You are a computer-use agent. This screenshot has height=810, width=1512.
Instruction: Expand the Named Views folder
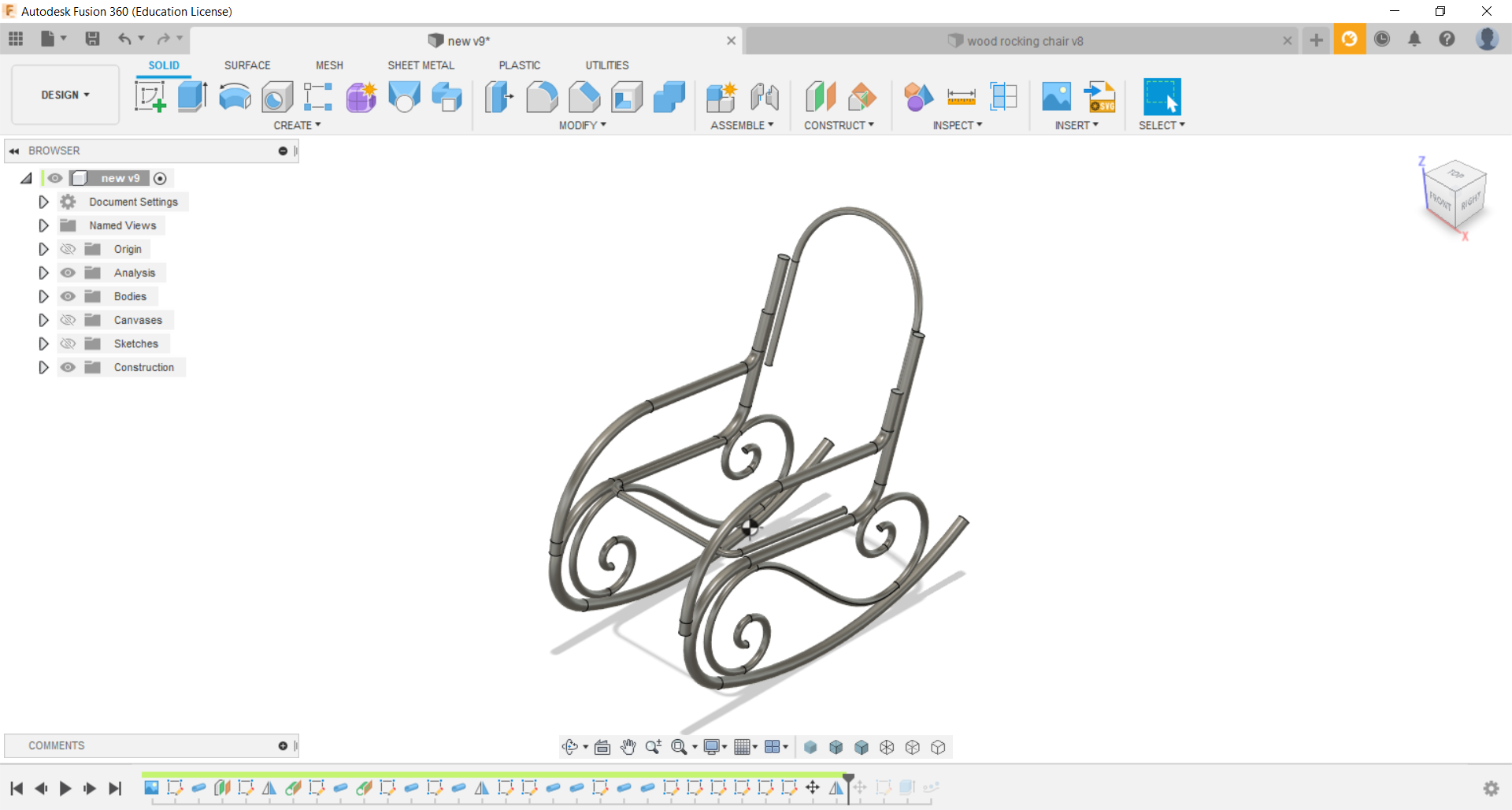click(43, 225)
